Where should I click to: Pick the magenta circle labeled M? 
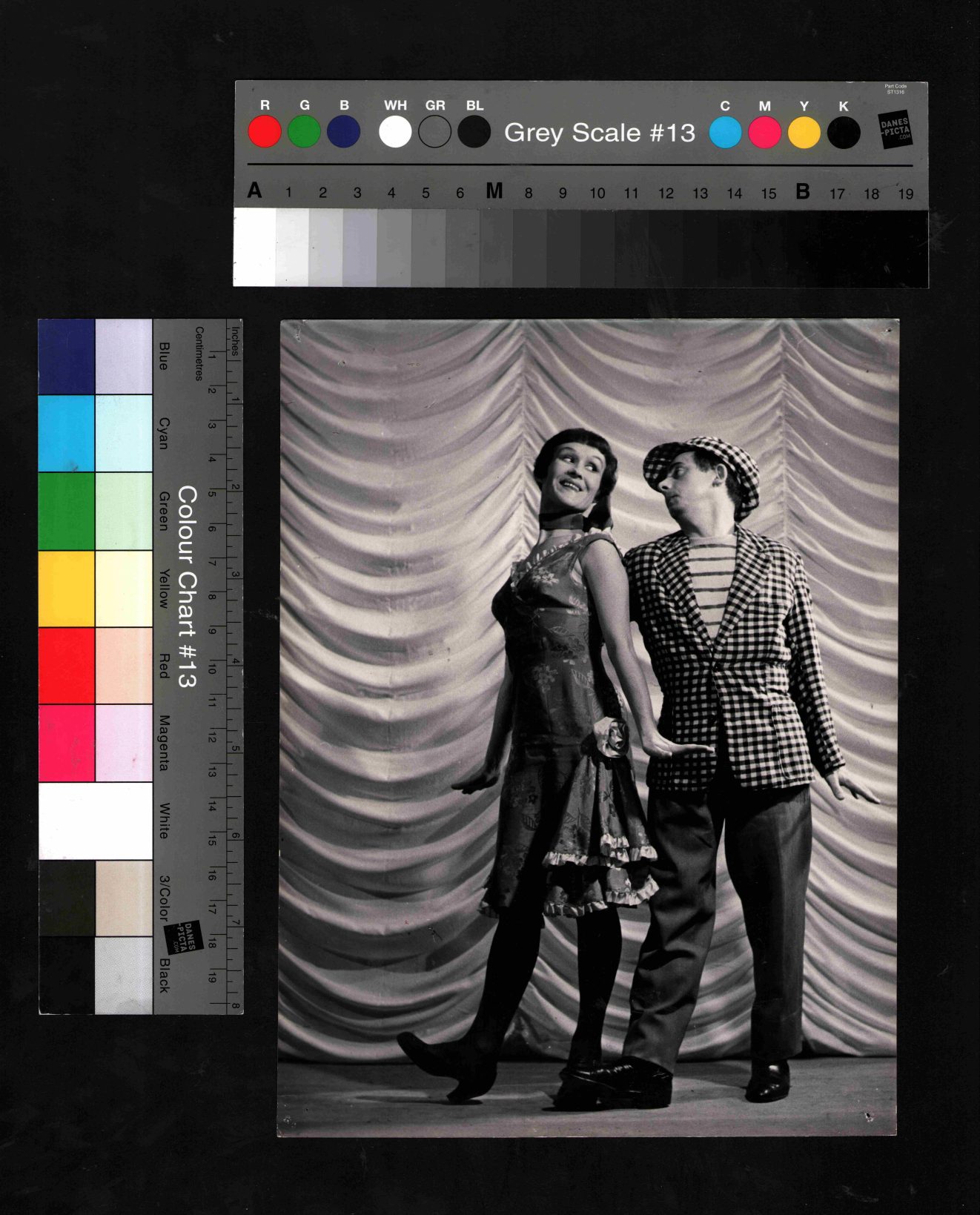[x=764, y=133]
